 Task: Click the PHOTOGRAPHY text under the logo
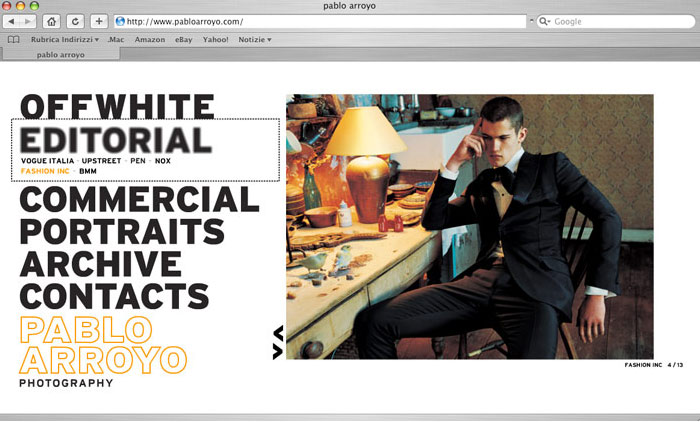point(66,383)
